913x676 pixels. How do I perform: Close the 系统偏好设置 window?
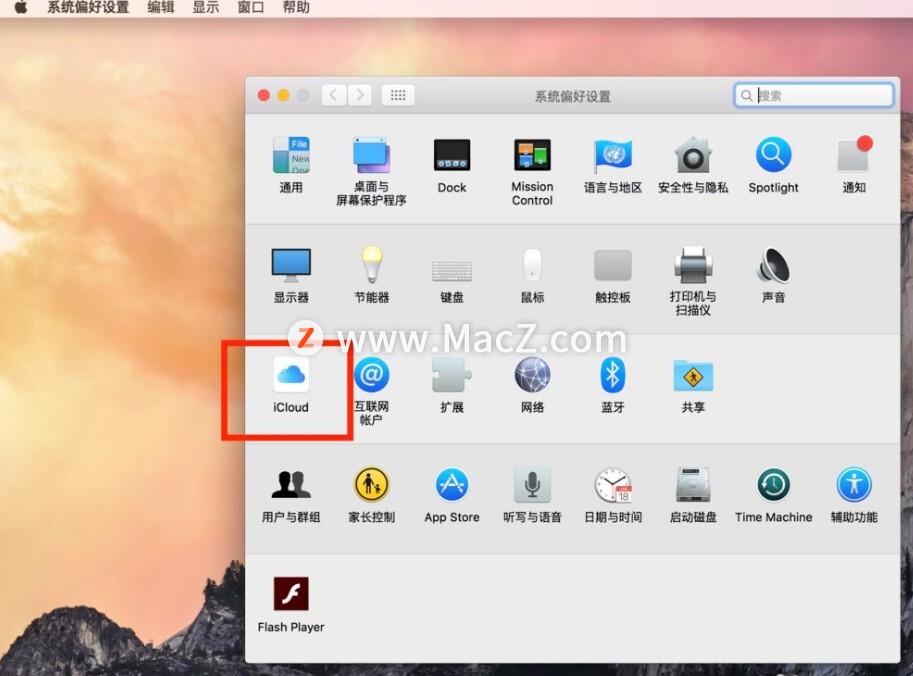click(264, 95)
